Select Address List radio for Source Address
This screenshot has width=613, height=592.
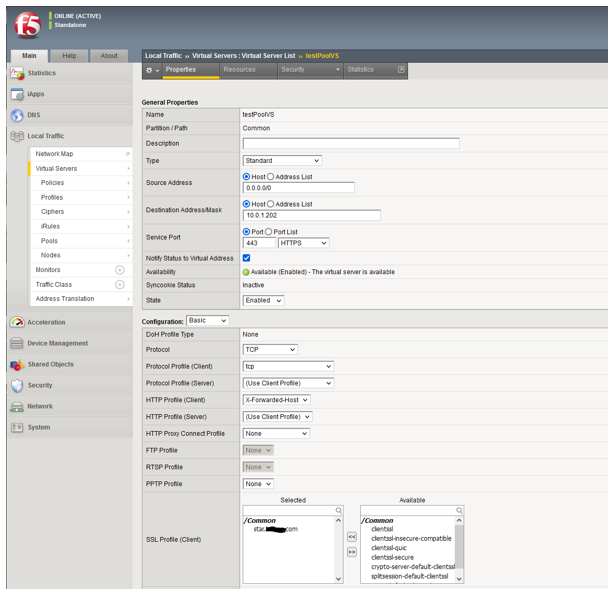tap(271, 177)
